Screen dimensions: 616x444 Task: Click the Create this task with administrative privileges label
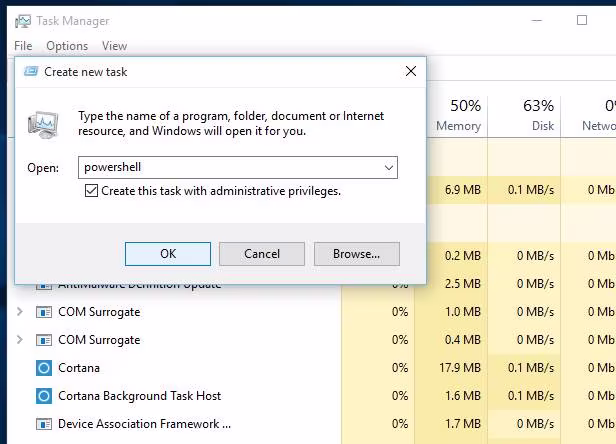pos(221,191)
